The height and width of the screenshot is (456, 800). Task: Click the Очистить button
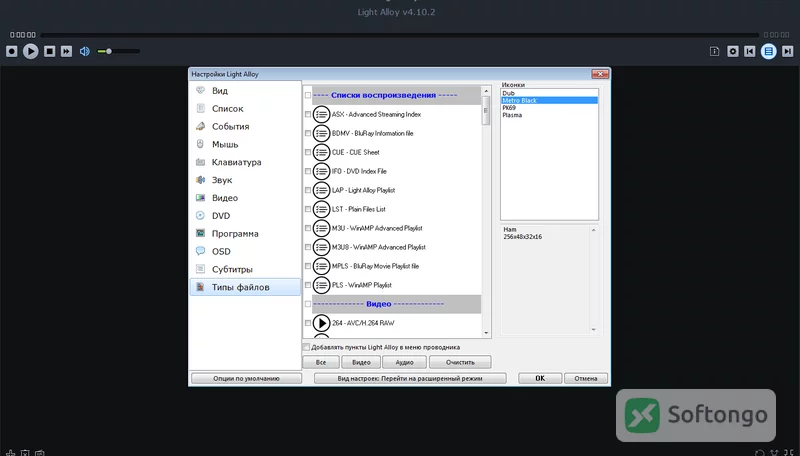click(x=460, y=362)
